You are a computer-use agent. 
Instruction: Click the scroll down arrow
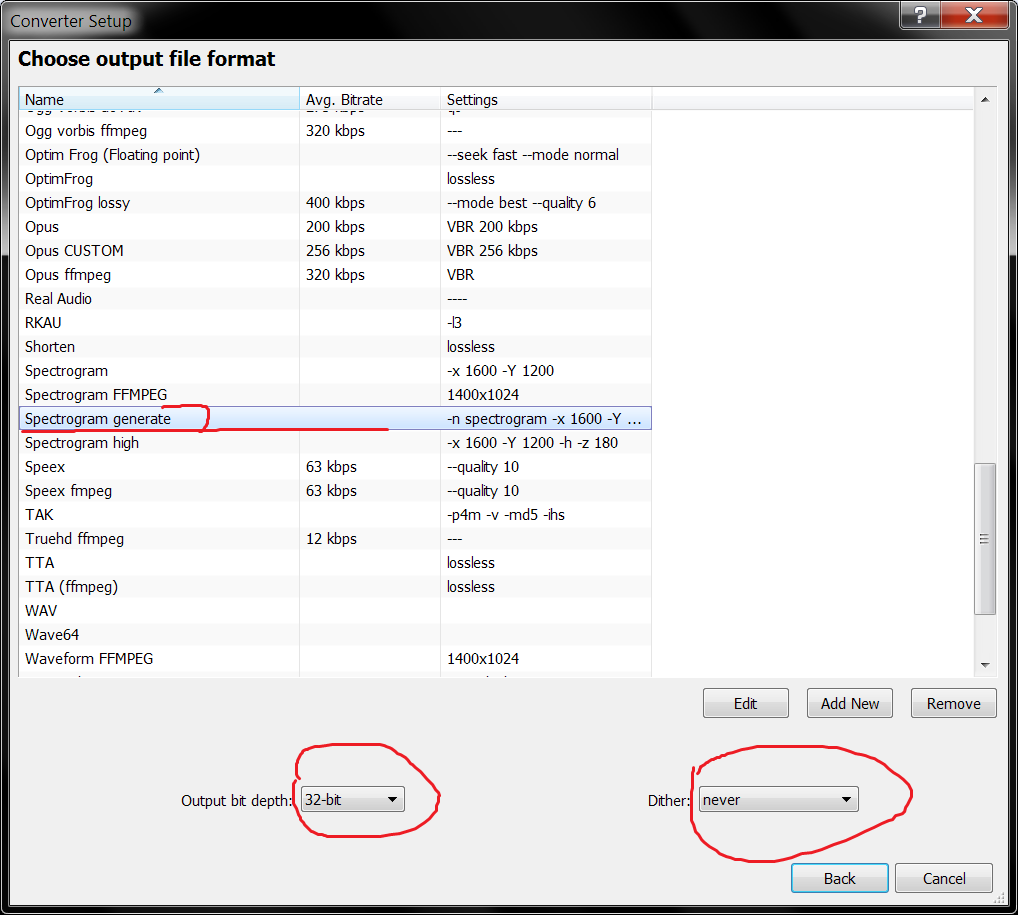click(985, 665)
